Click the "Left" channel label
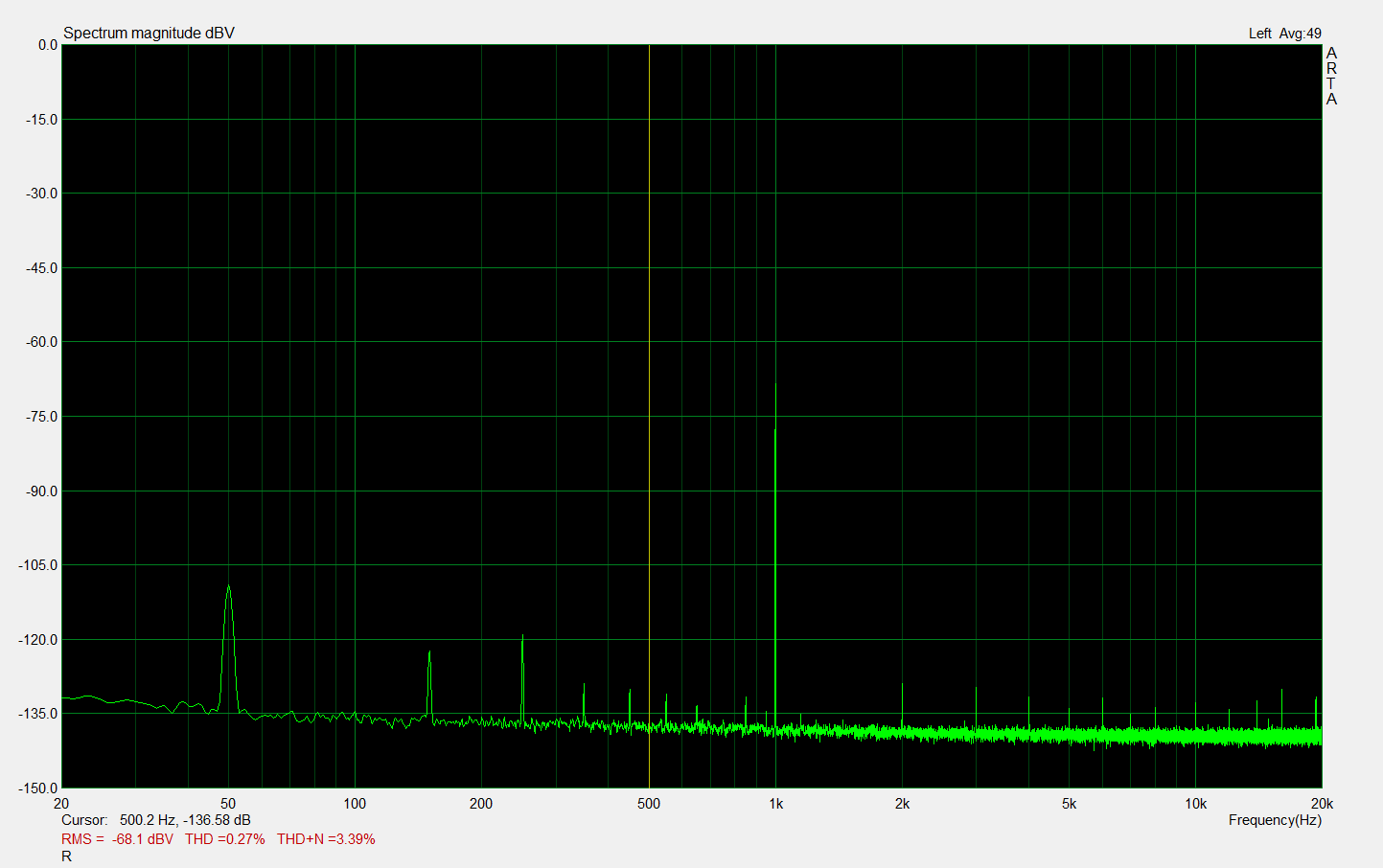Image resolution: width=1383 pixels, height=868 pixels. pos(1259,34)
